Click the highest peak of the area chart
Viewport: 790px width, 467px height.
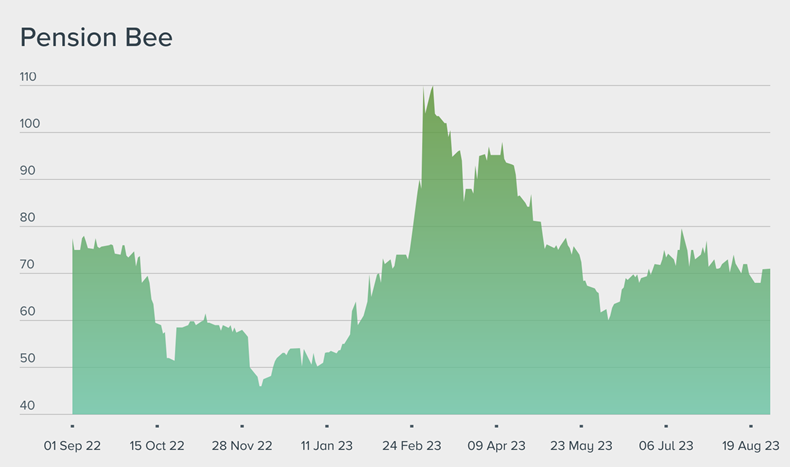coord(432,87)
